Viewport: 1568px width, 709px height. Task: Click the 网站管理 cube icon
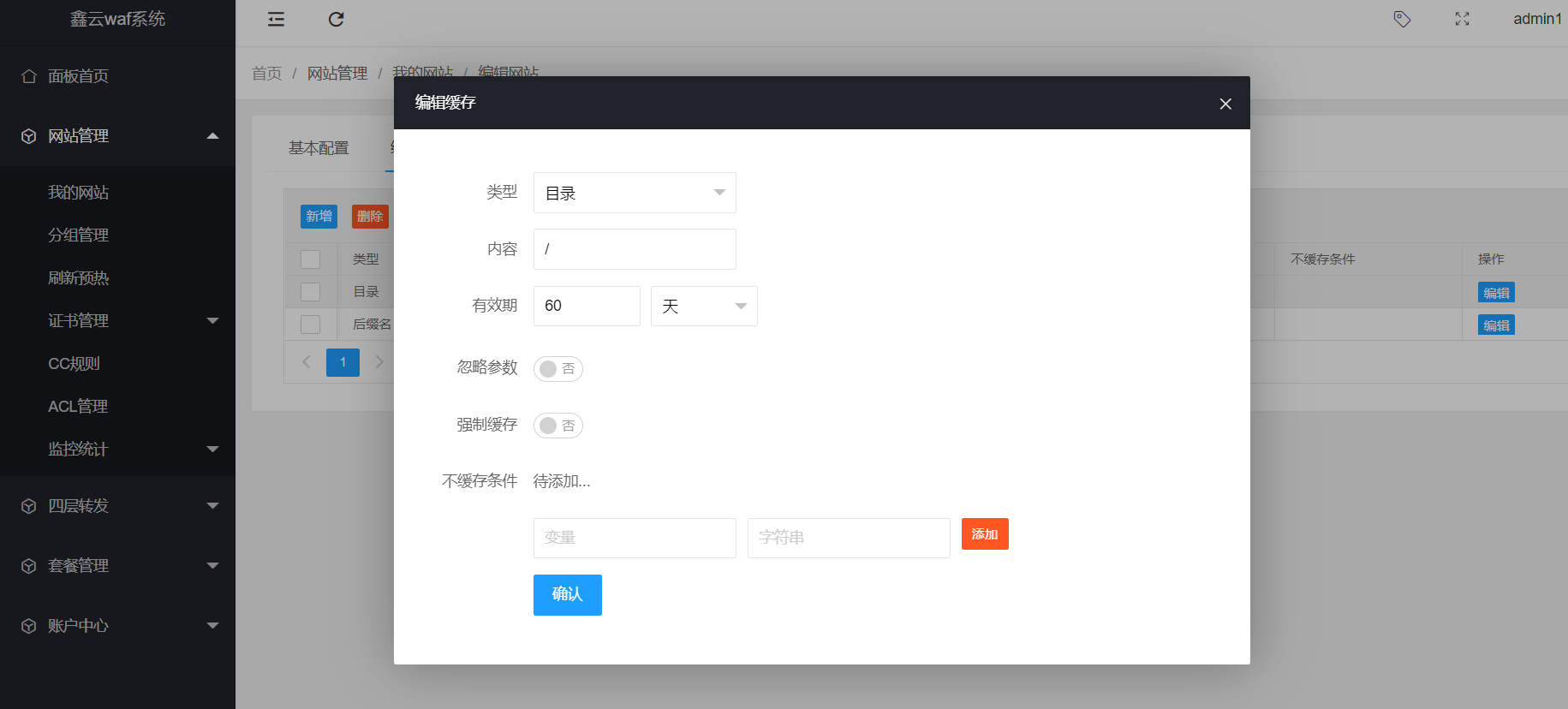[29, 136]
